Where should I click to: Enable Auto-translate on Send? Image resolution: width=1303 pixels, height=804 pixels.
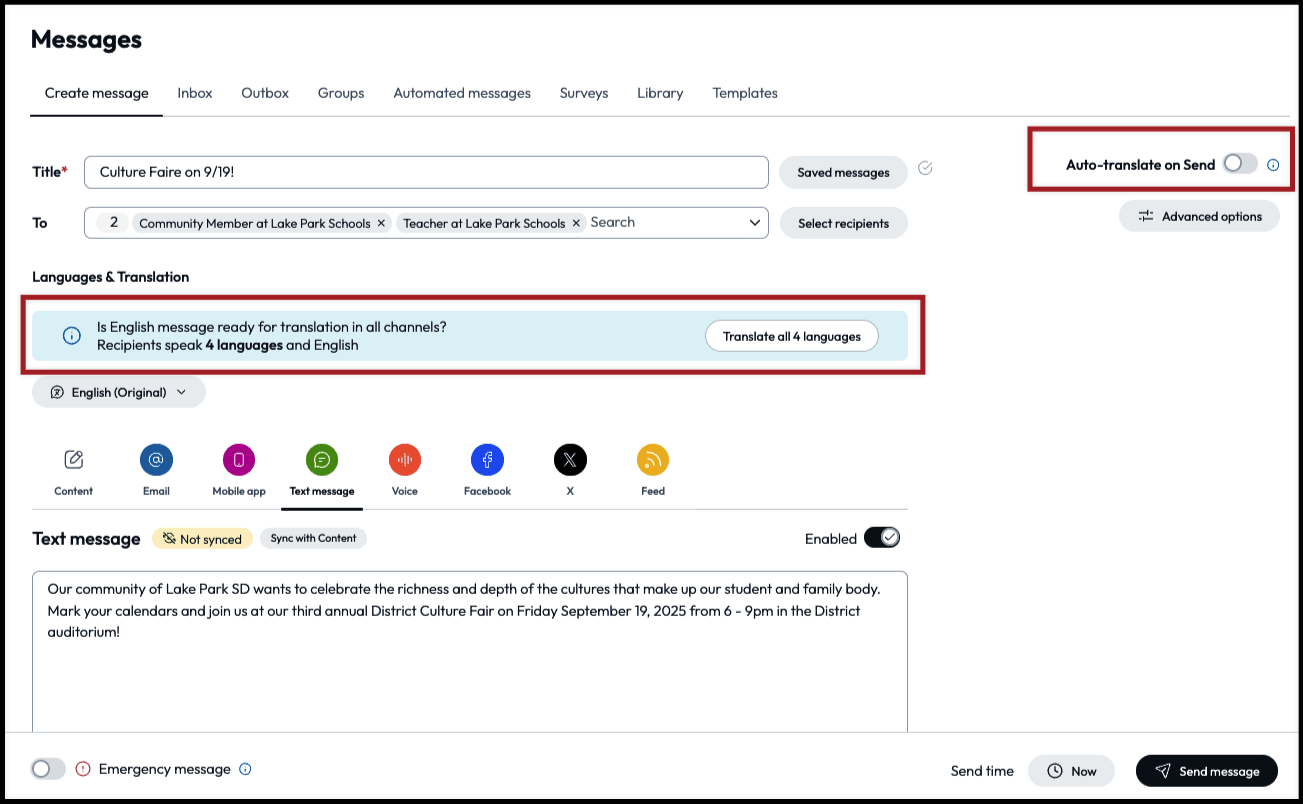pyautogui.click(x=1237, y=162)
